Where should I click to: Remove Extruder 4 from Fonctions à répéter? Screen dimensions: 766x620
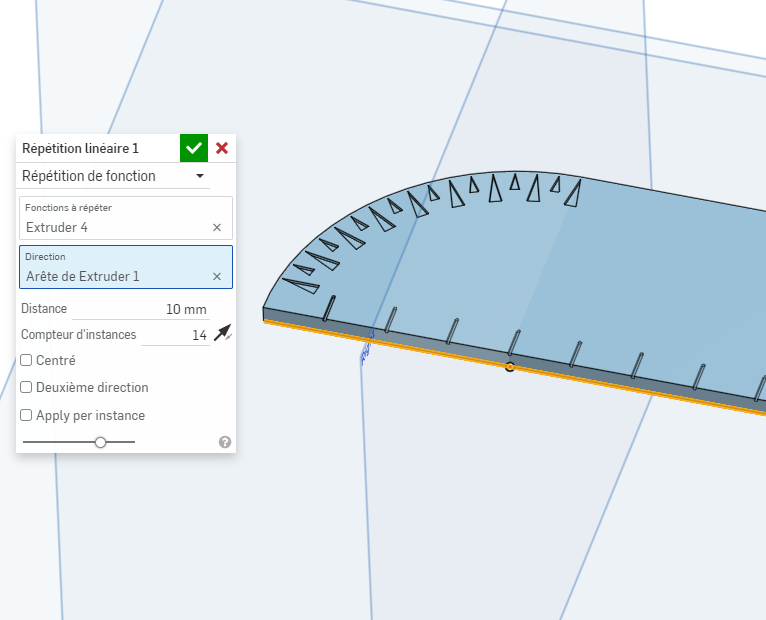[x=217, y=228]
